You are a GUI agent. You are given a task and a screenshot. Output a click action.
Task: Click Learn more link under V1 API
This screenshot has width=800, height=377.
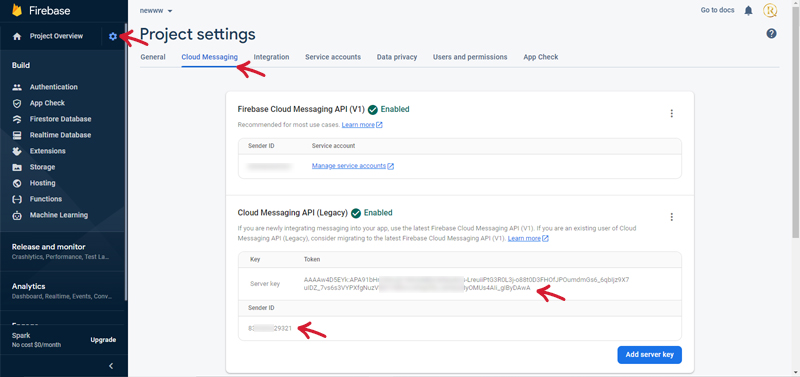pos(362,125)
